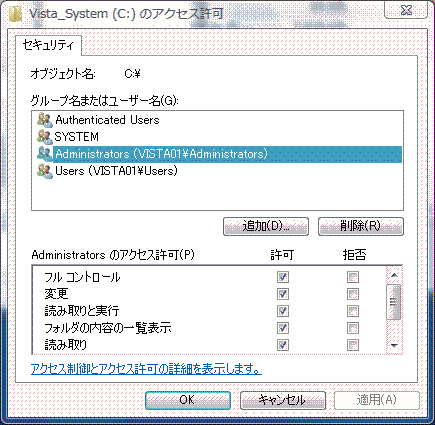The width and height of the screenshot is (435, 425).
Task: Toggle allow checkbox for フル コントロール
Action: click(283, 277)
